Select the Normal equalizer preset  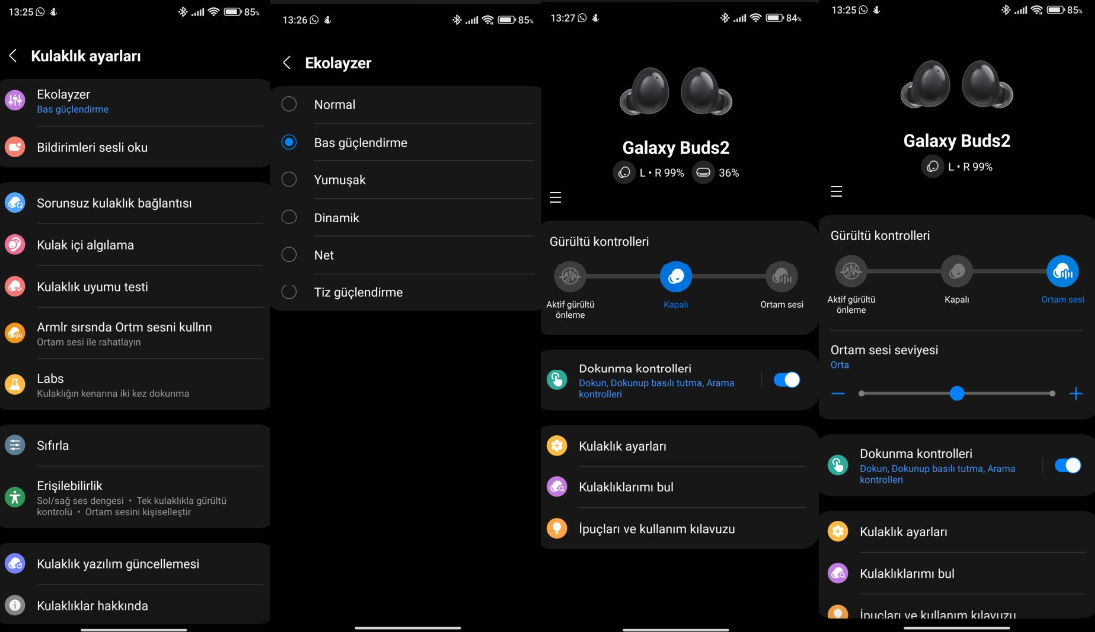(x=289, y=104)
